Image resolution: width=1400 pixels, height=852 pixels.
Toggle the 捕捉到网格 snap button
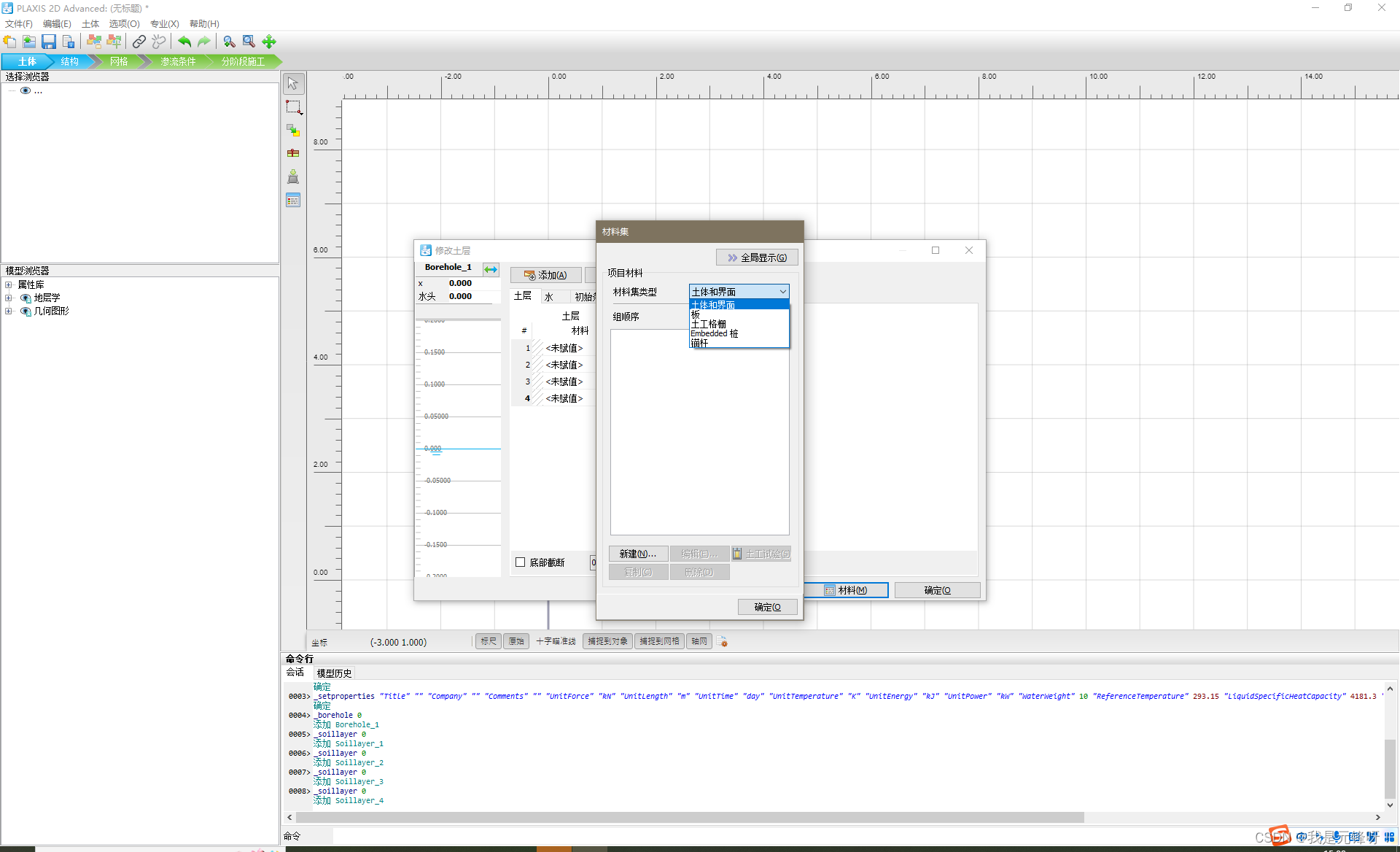click(659, 641)
